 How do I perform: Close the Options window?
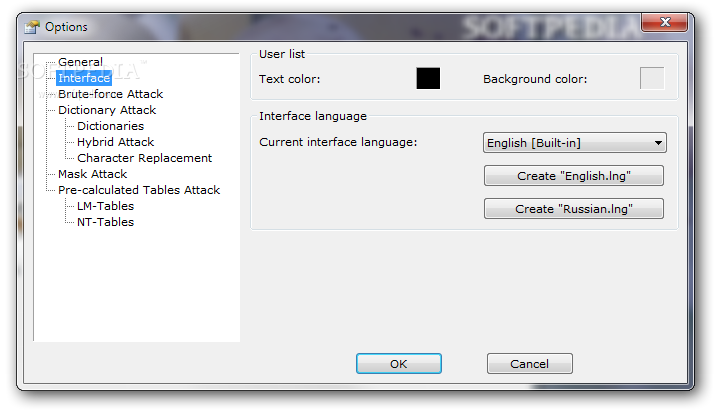[664, 22]
